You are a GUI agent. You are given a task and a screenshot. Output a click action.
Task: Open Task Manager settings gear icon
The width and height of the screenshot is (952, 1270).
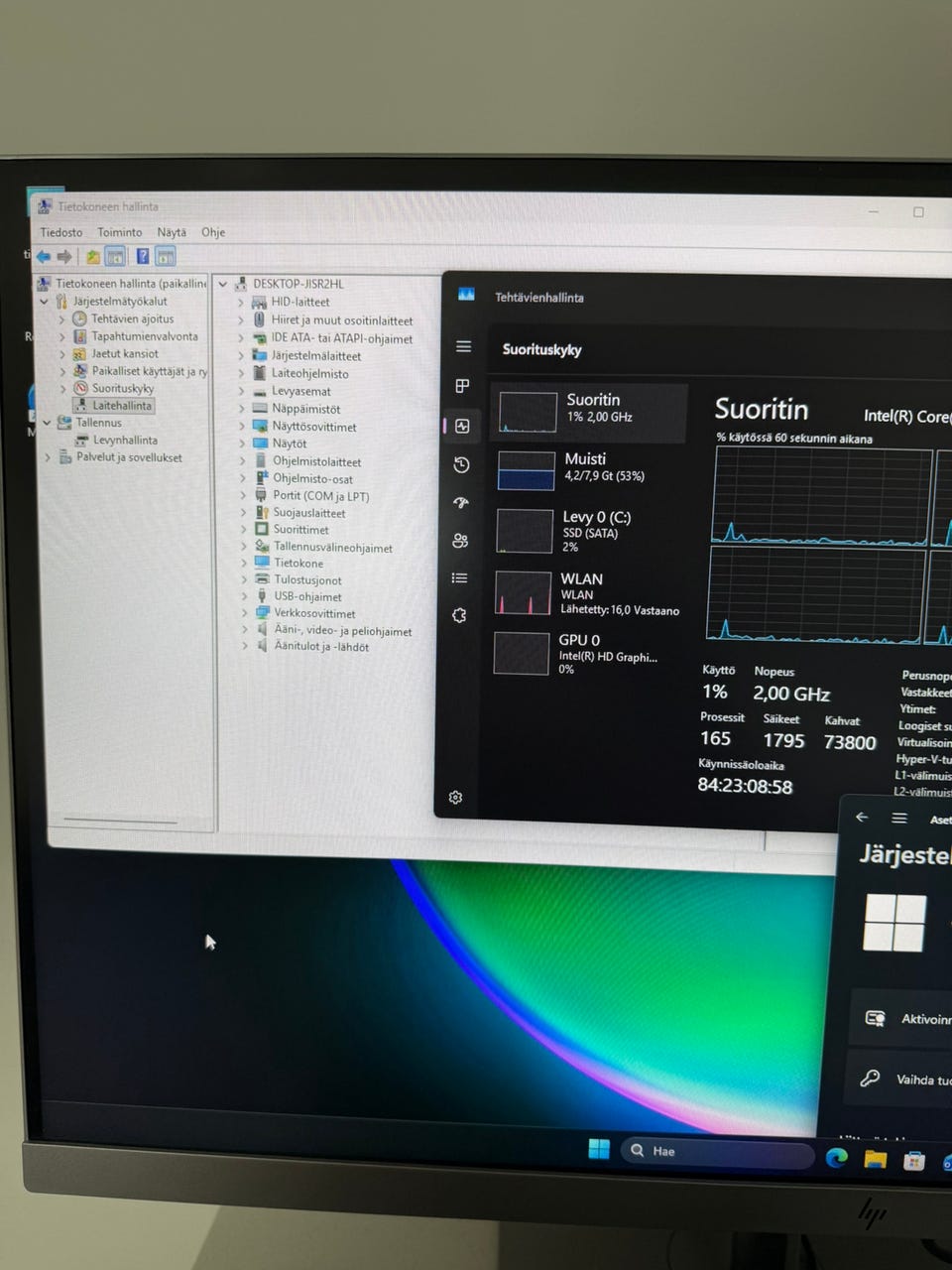click(456, 798)
